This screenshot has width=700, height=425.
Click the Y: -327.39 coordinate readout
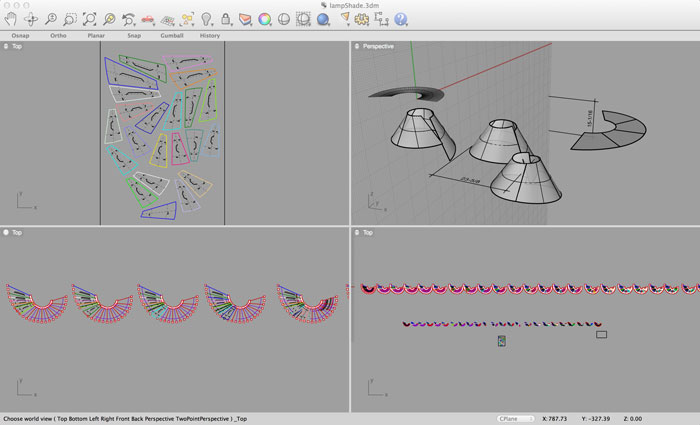coord(596,419)
